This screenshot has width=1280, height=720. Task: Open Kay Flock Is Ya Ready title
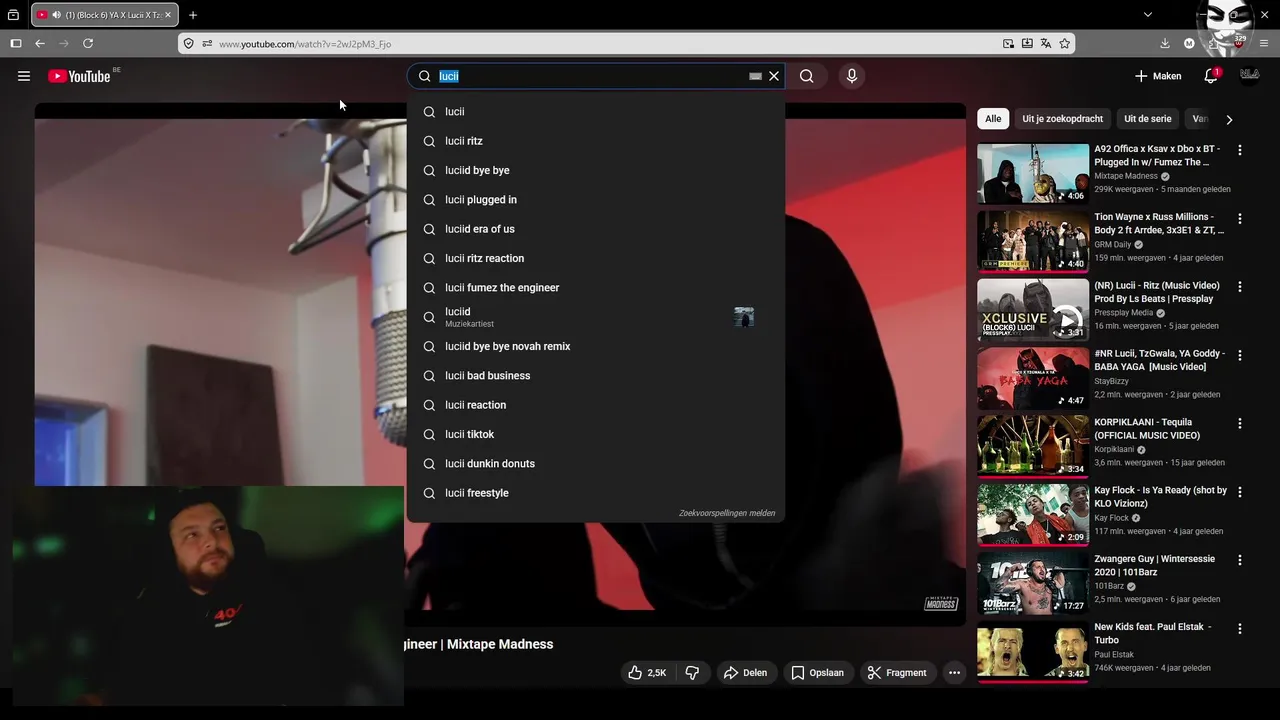pos(1160,497)
